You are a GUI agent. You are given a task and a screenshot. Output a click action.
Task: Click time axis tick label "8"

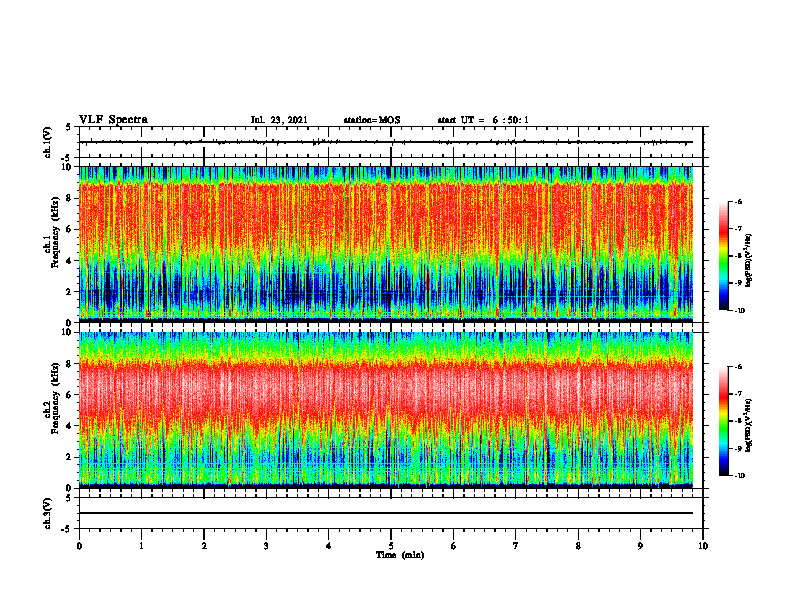click(x=578, y=546)
